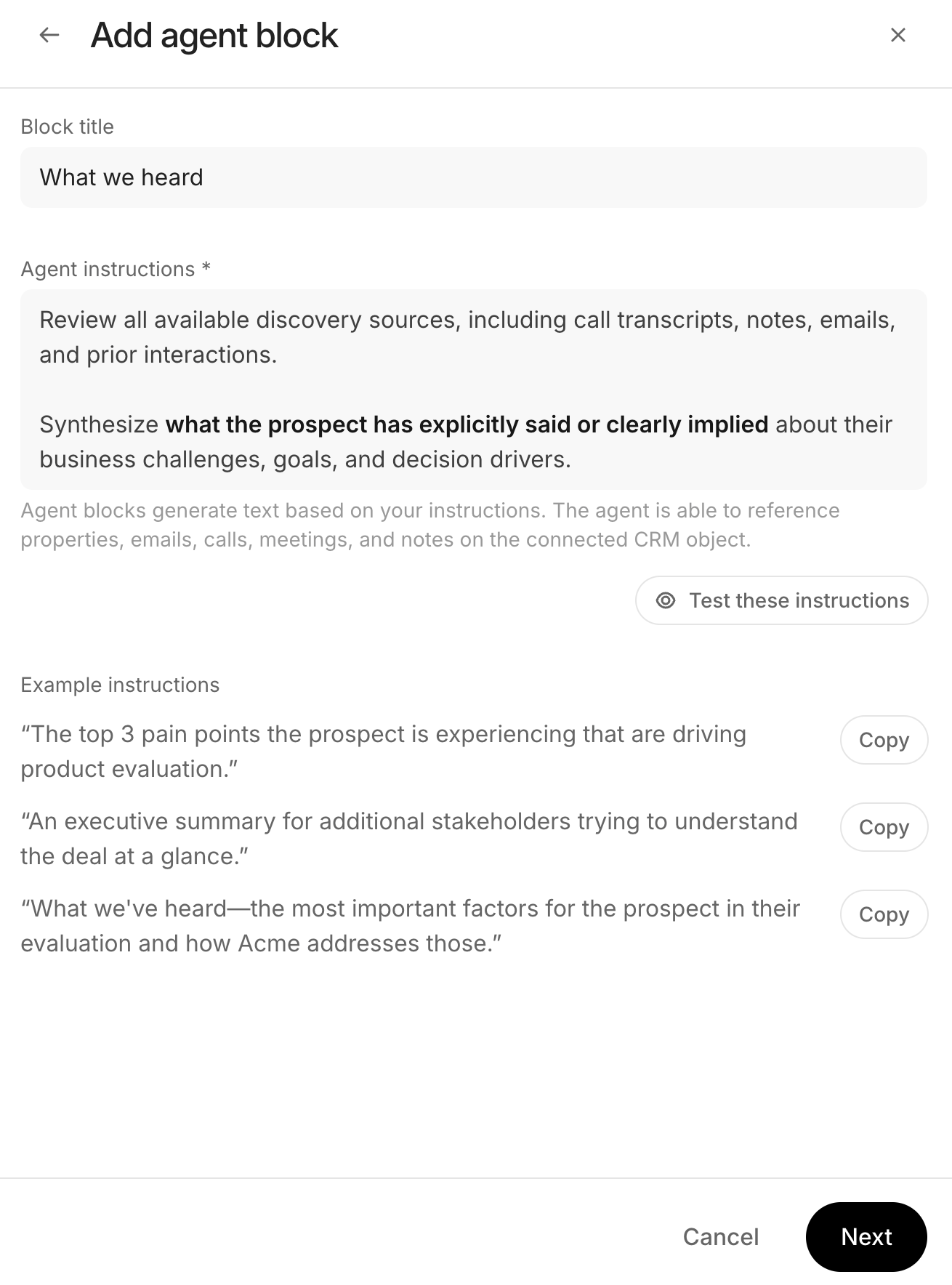Select the top 3 pain points example text
The width and height of the screenshot is (952, 1285).
pos(383,752)
